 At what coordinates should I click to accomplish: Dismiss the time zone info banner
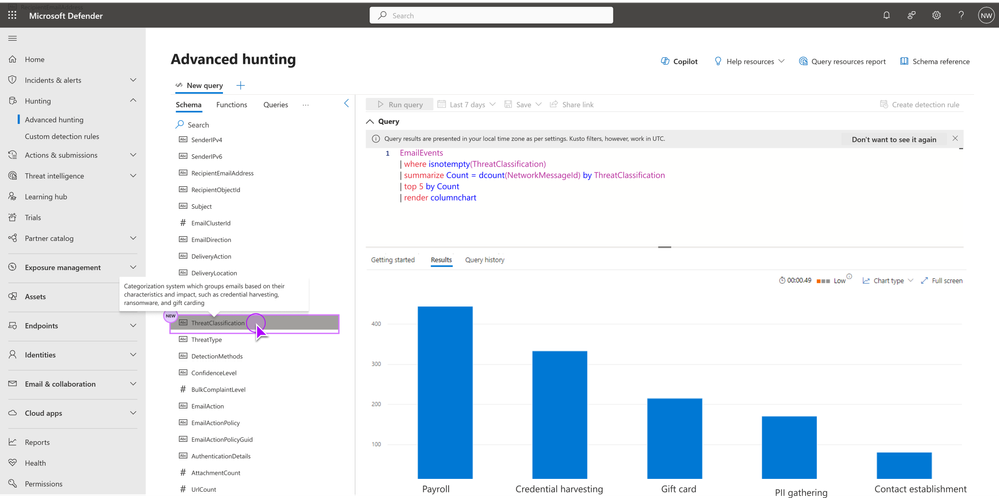coord(954,138)
